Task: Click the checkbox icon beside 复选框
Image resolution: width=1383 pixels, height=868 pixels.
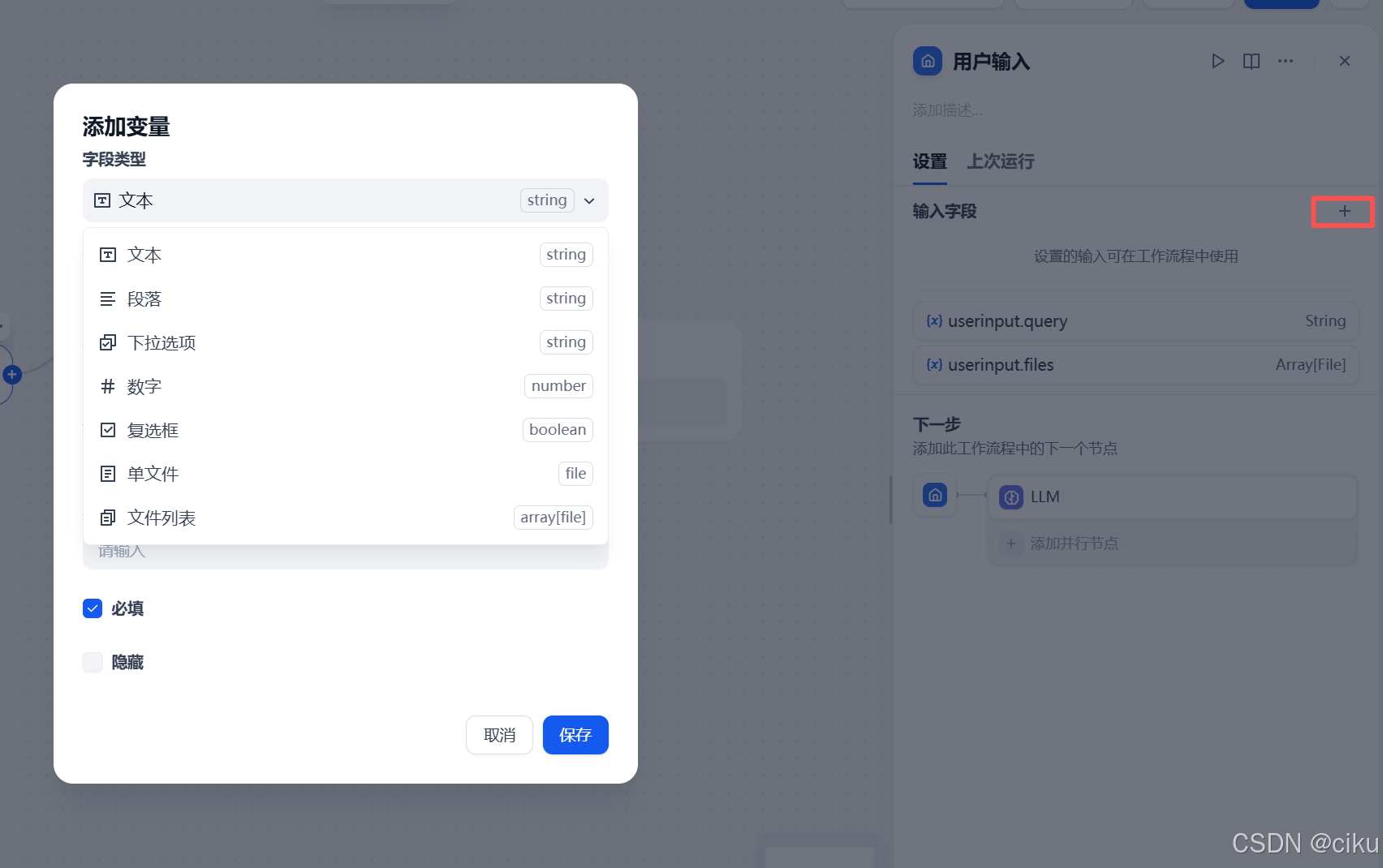Action: click(108, 430)
